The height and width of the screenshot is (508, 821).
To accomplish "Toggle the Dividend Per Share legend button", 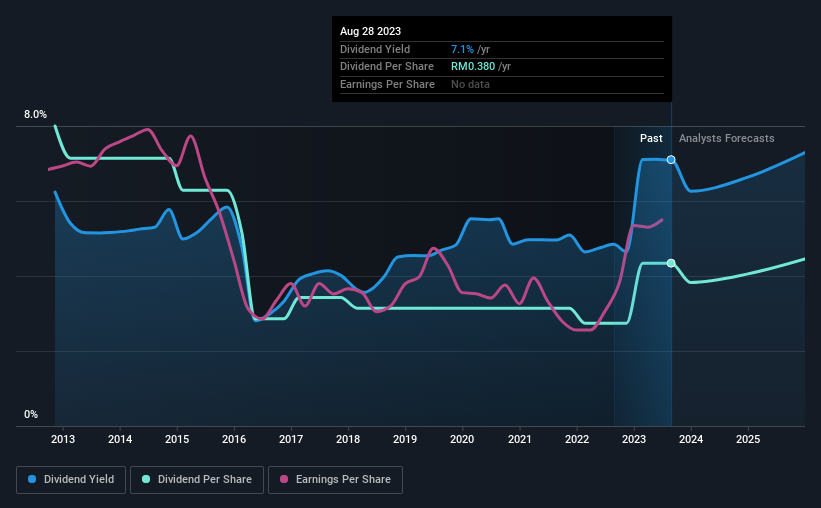I will click(x=197, y=480).
